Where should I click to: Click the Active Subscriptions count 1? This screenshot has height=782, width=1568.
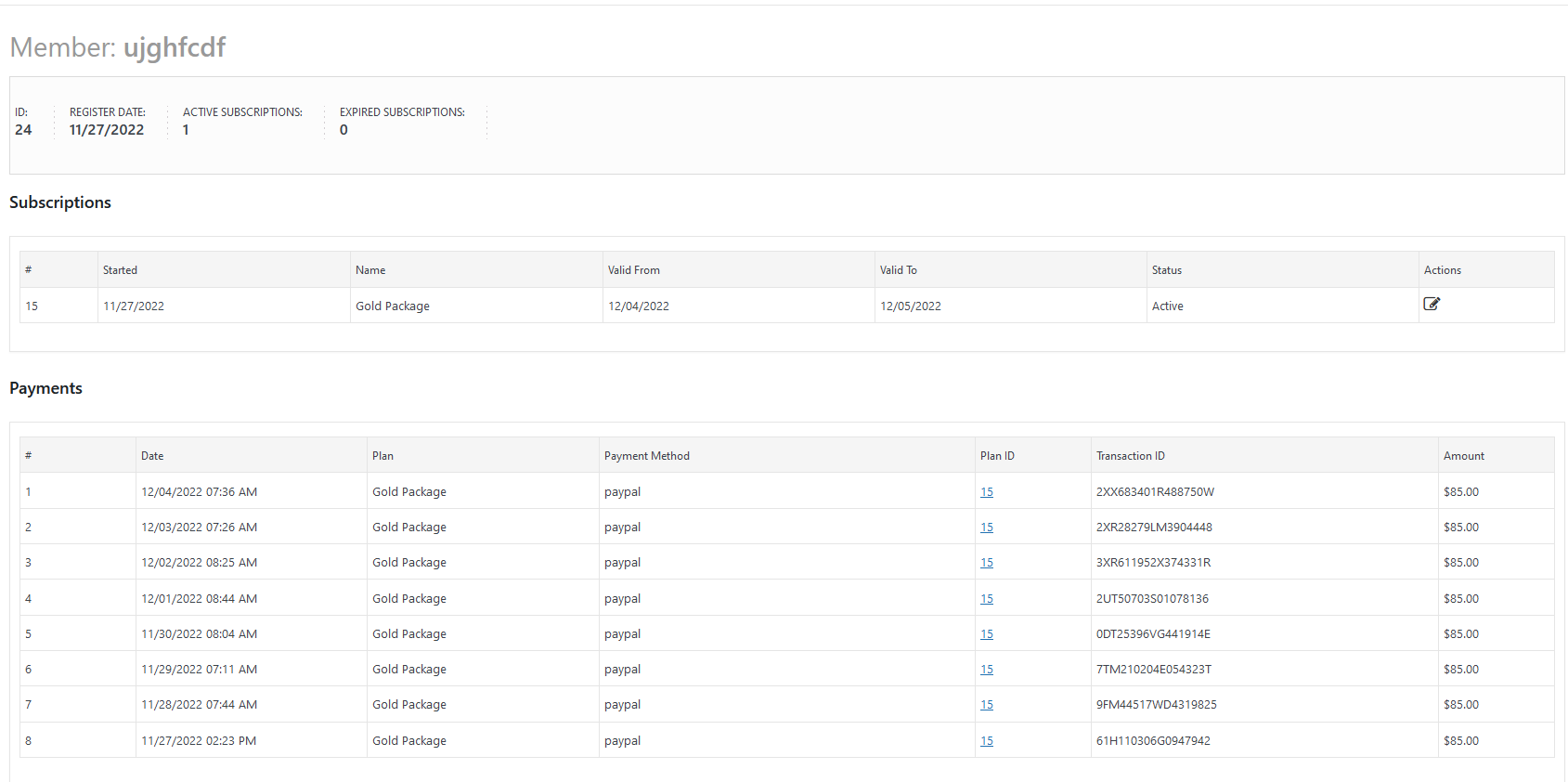coord(186,130)
